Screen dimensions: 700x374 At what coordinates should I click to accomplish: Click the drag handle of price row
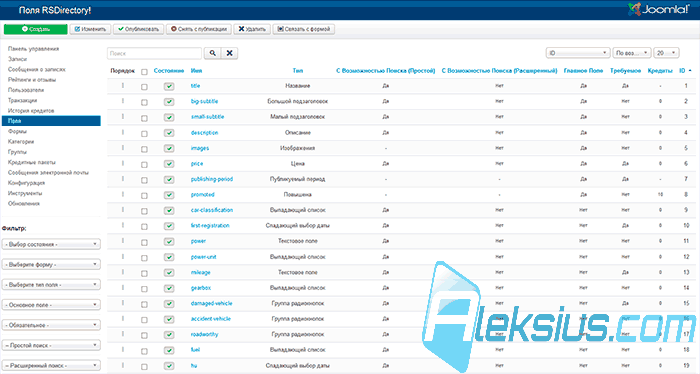point(123,163)
